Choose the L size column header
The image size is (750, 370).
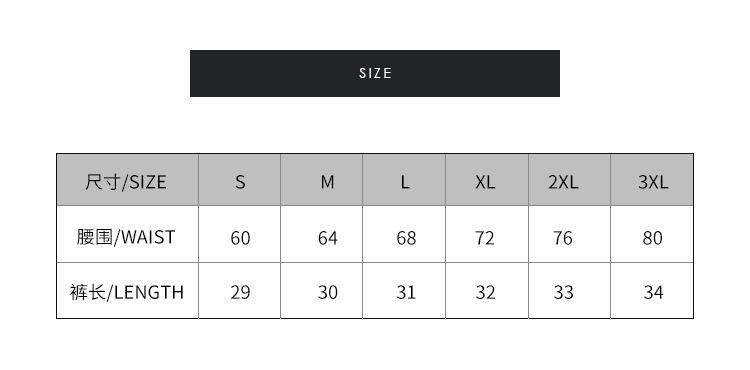click(404, 180)
